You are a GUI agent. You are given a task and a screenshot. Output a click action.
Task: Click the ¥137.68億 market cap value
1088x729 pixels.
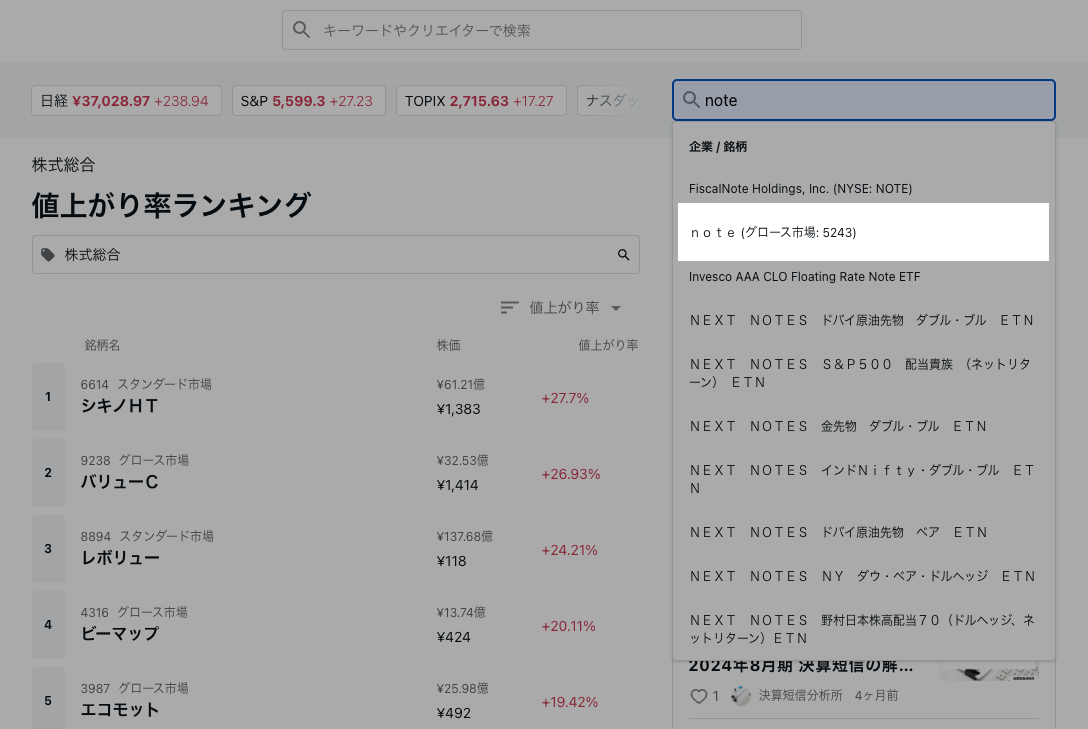(x=465, y=536)
